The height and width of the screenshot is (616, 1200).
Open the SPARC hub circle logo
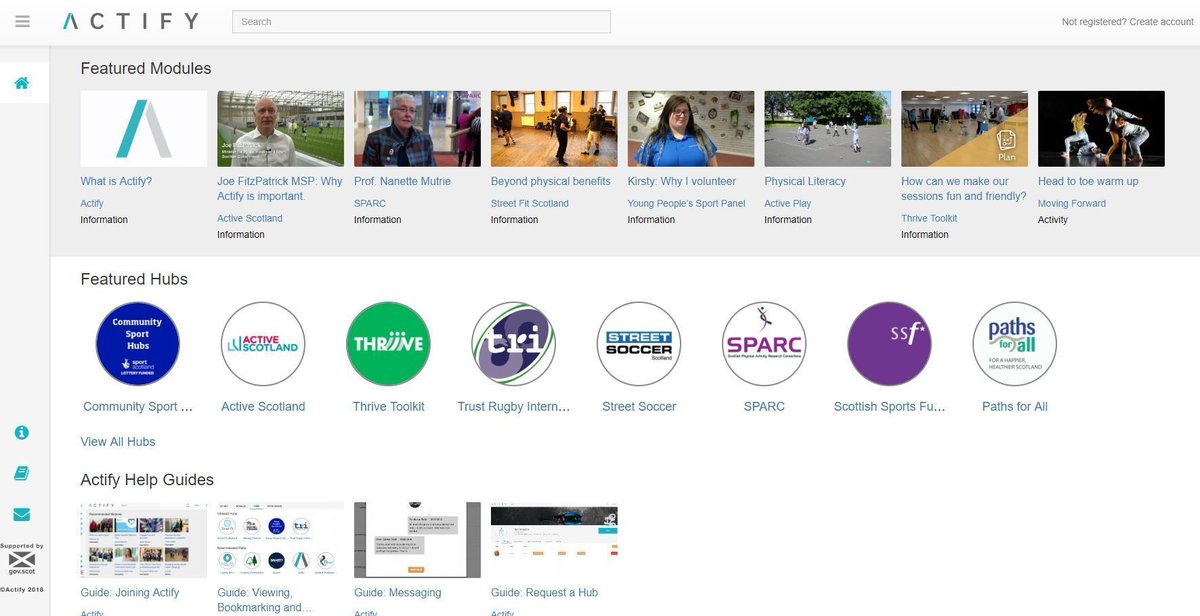click(x=764, y=343)
